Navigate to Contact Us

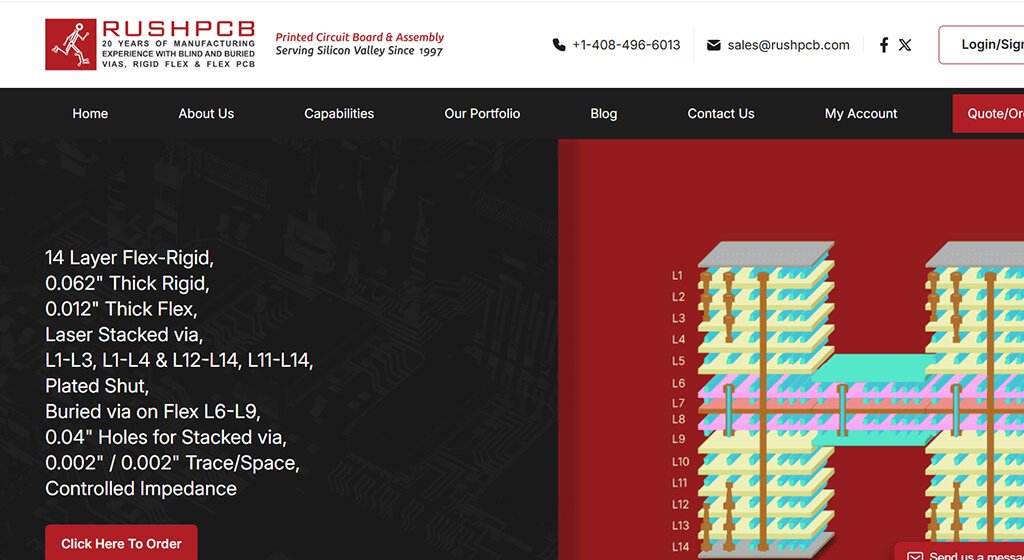point(721,114)
